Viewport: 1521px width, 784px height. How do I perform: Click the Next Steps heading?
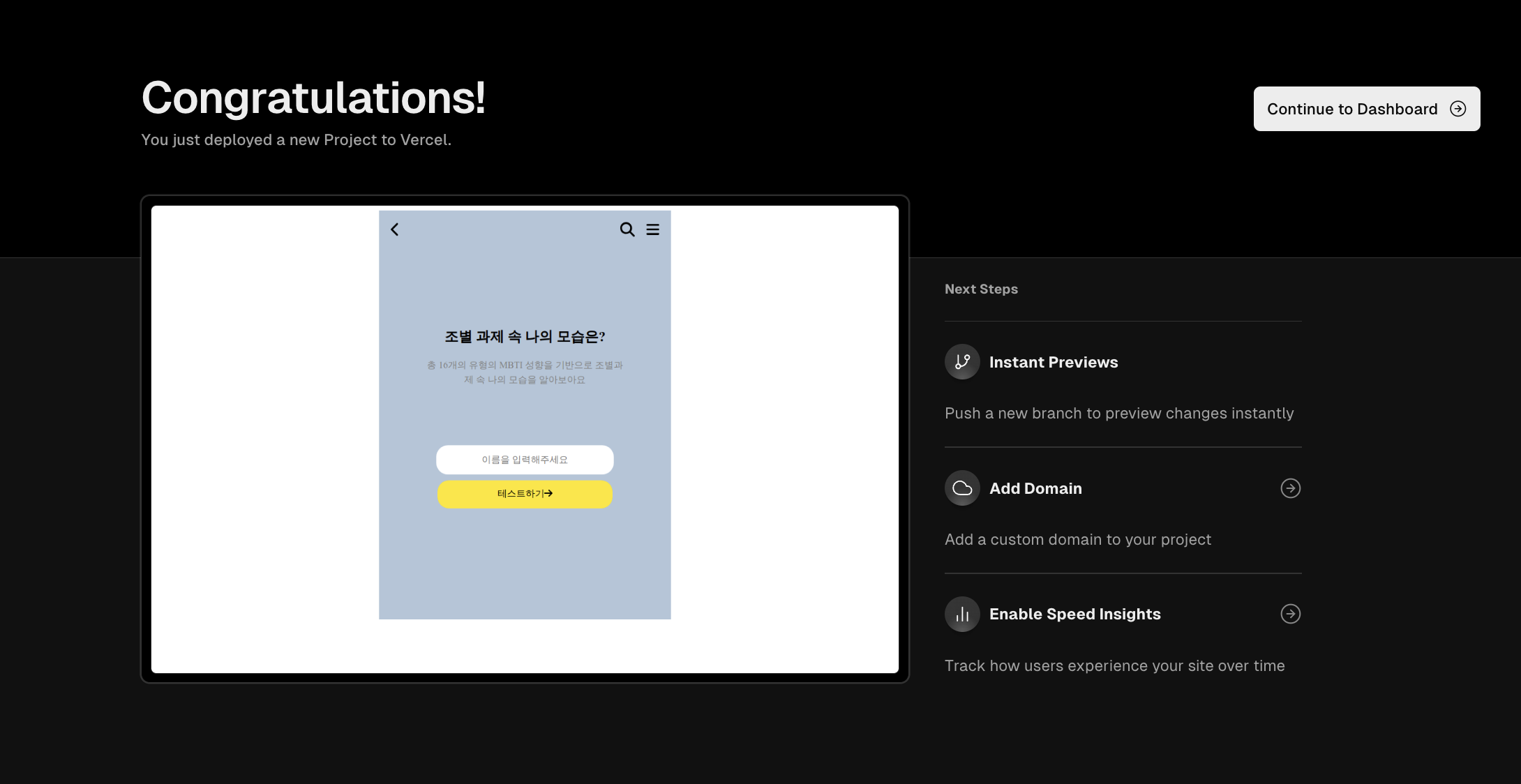pos(981,289)
